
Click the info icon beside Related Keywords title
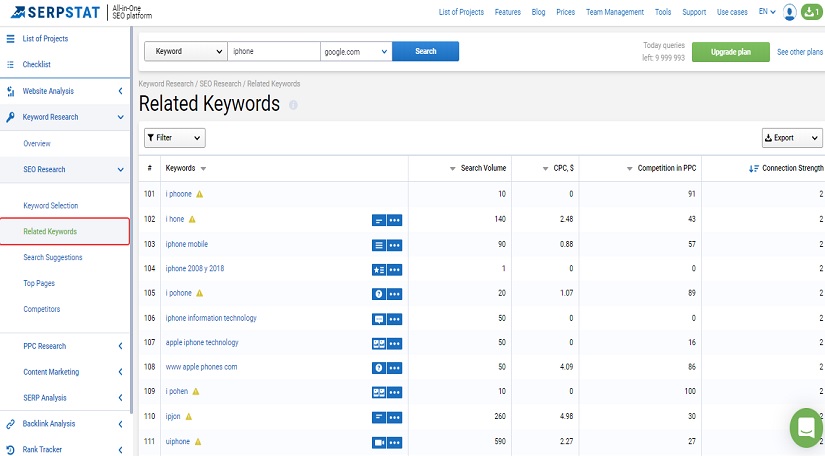pos(293,105)
